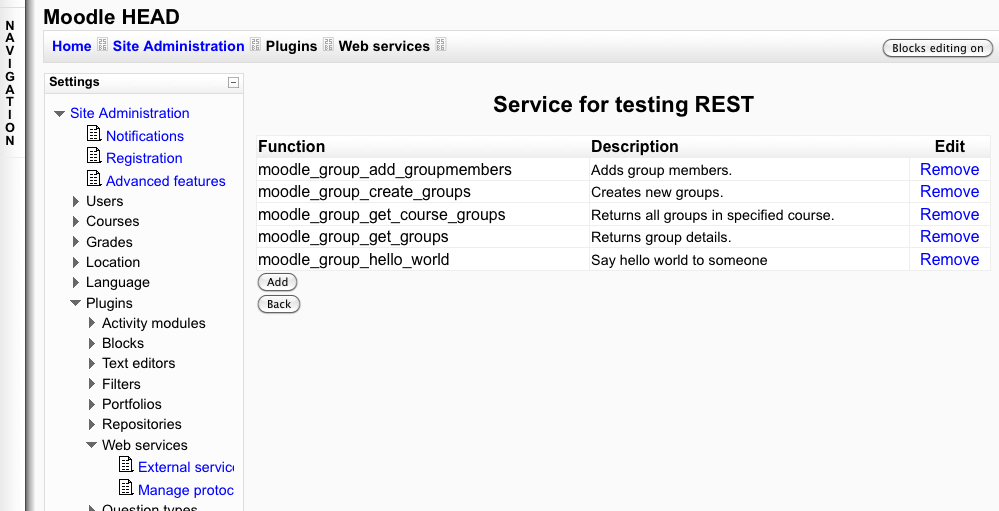Collapse the Plugins tree section
999x511 pixels.
click(76, 303)
